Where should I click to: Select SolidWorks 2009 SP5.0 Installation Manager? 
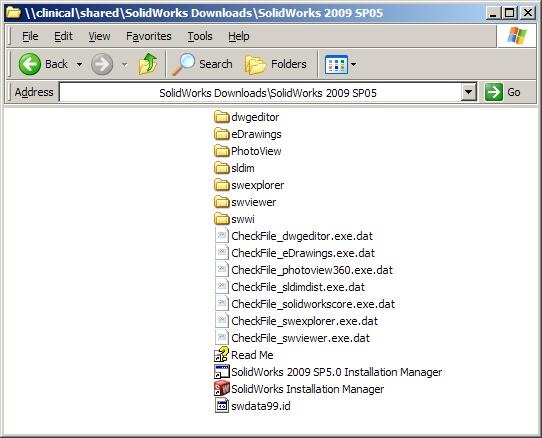click(328, 372)
